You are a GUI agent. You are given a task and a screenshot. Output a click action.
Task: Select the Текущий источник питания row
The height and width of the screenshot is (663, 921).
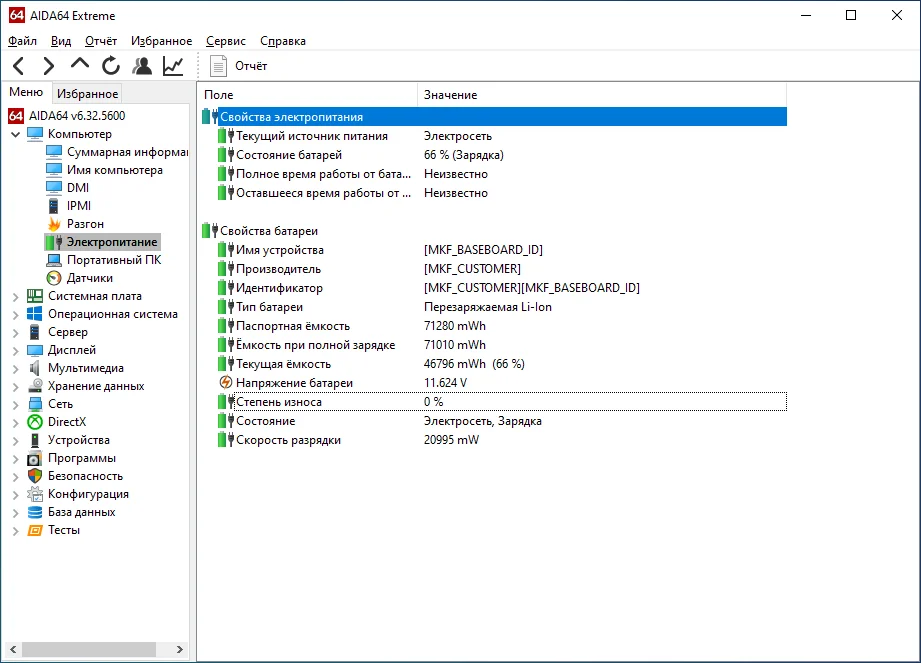[502, 136]
